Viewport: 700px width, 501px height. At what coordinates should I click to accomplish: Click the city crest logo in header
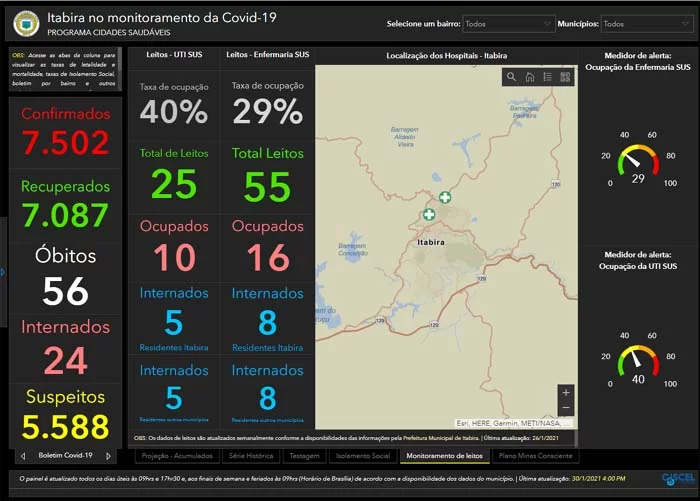click(26, 23)
